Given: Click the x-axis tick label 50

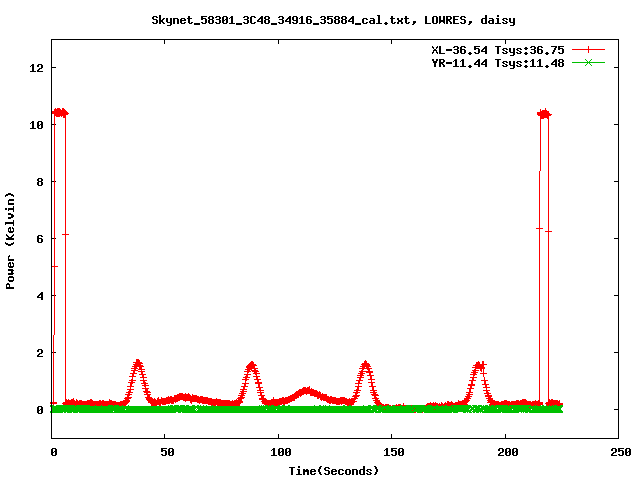Looking at the screenshot, I should click(x=167, y=452).
